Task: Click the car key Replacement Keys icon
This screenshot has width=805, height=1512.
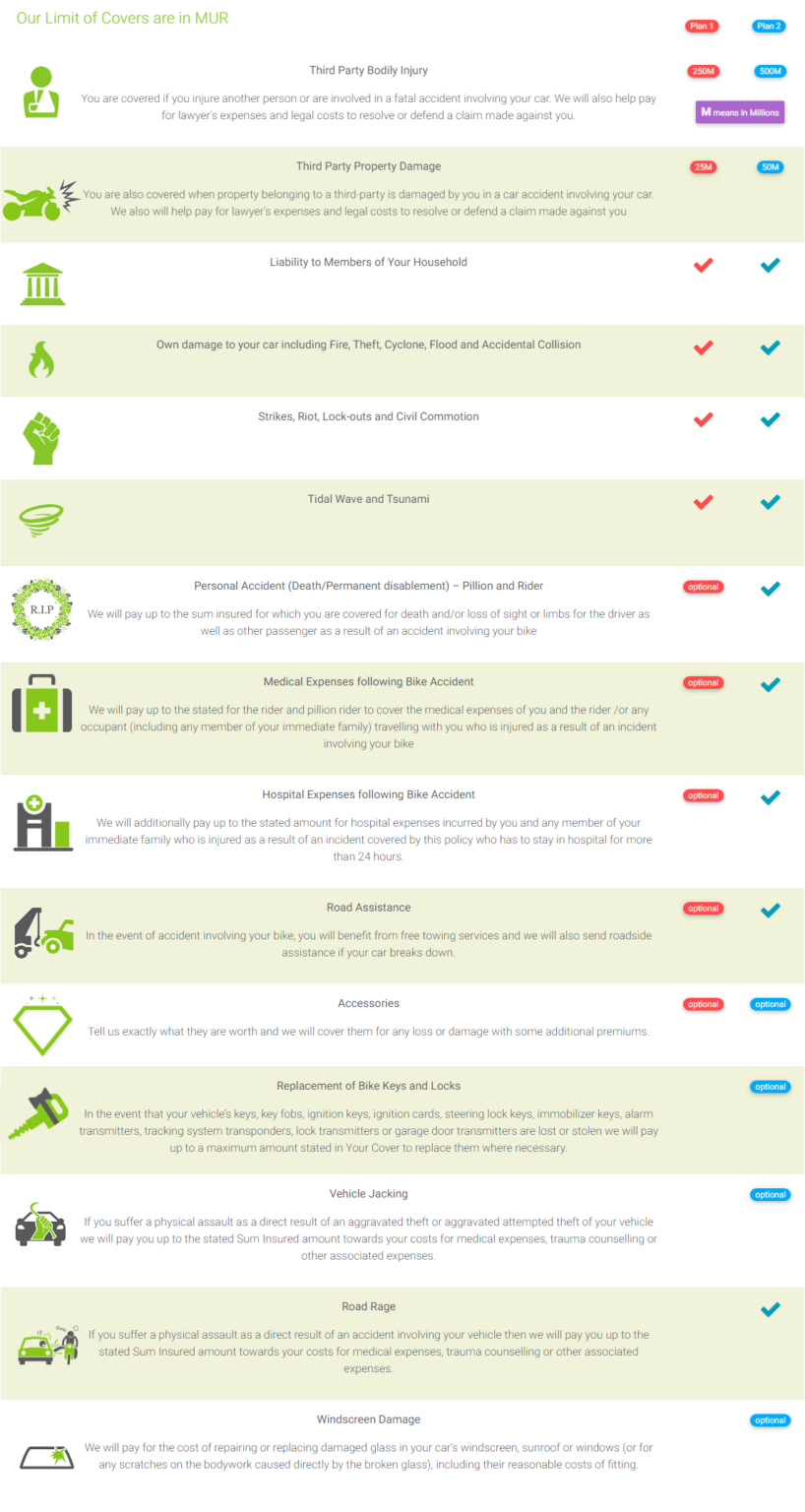Action: [x=39, y=1113]
